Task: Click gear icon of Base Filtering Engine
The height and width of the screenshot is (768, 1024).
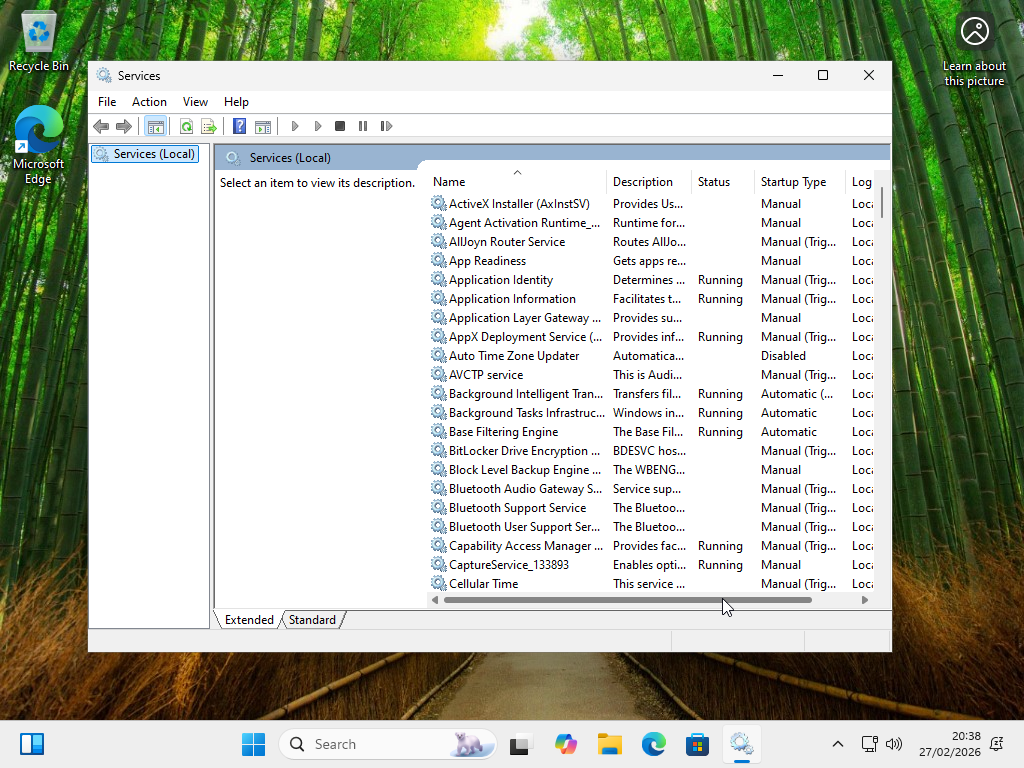Action: pyautogui.click(x=438, y=431)
